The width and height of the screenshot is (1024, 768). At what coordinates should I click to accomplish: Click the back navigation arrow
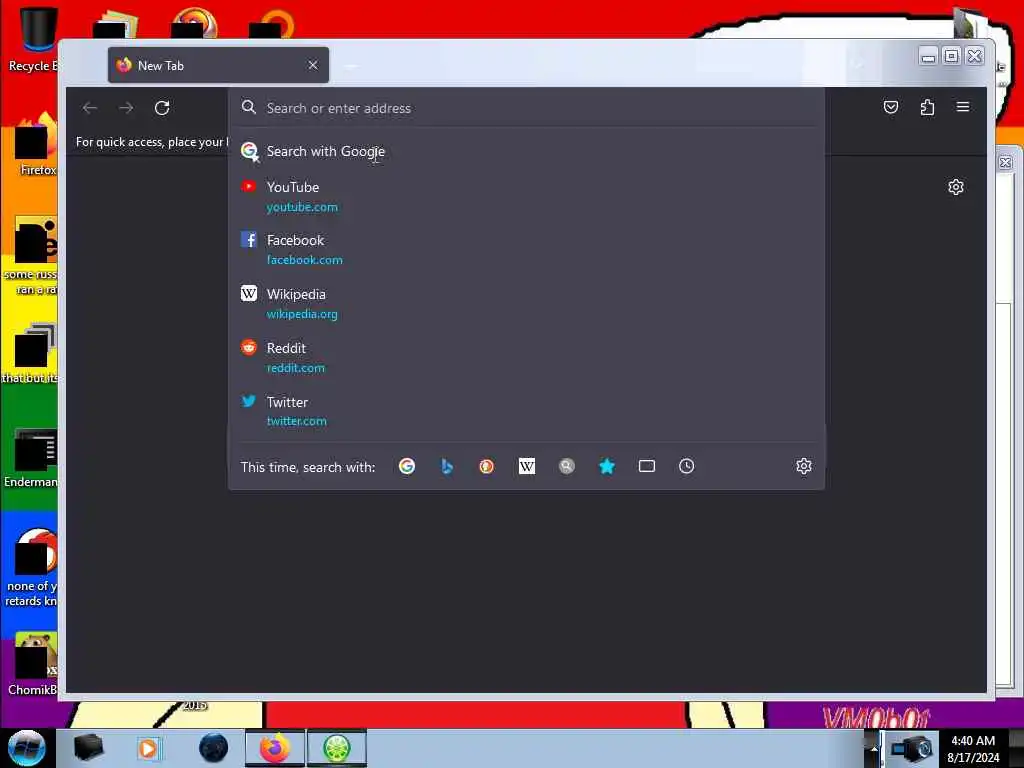[x=90, y=108]
